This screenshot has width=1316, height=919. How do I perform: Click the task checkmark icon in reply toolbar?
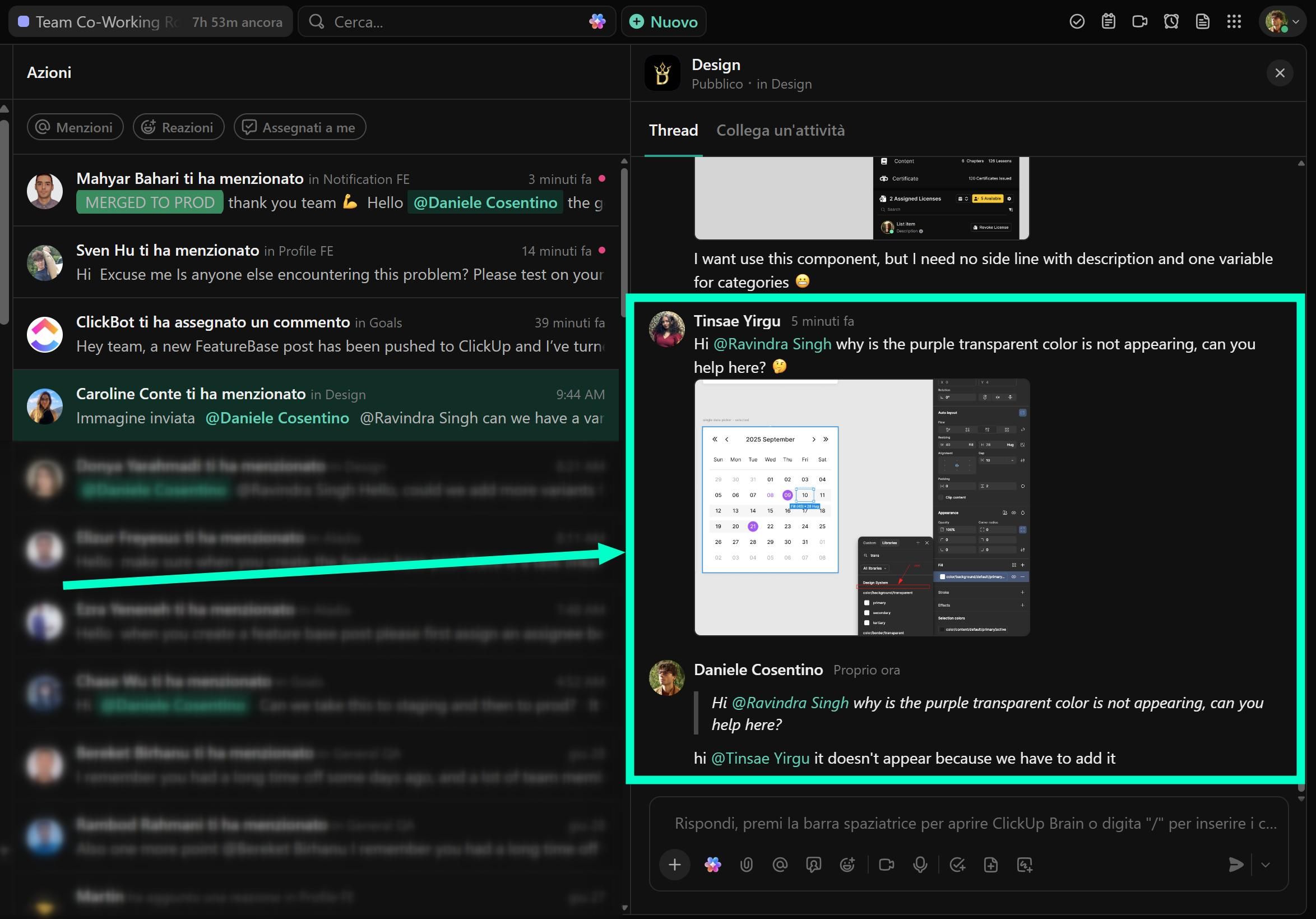(x=957, y=865)
